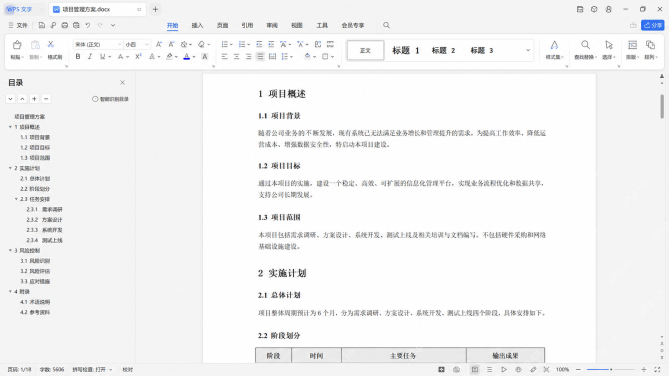
Task: Close the 目录 navigation panel
Action: click(122, 82)
